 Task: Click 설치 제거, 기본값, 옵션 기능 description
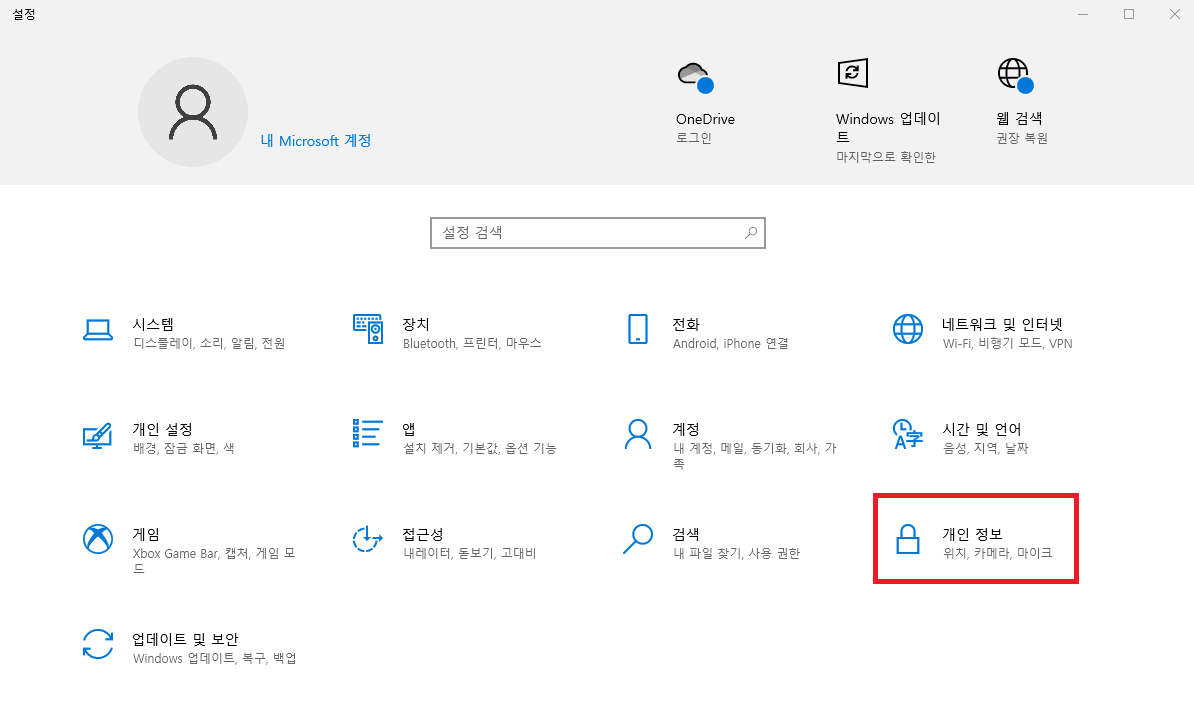(480, 448)
